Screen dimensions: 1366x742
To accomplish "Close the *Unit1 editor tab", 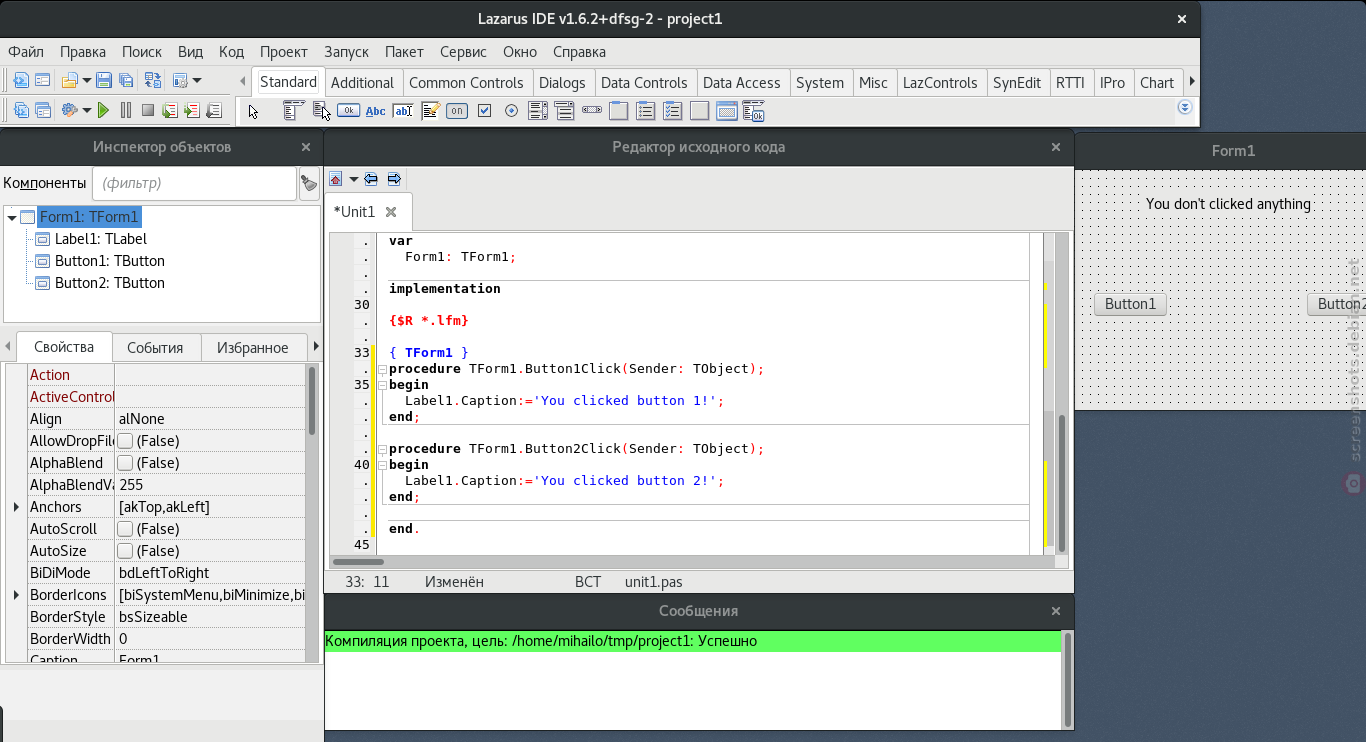I will [391, 212].
